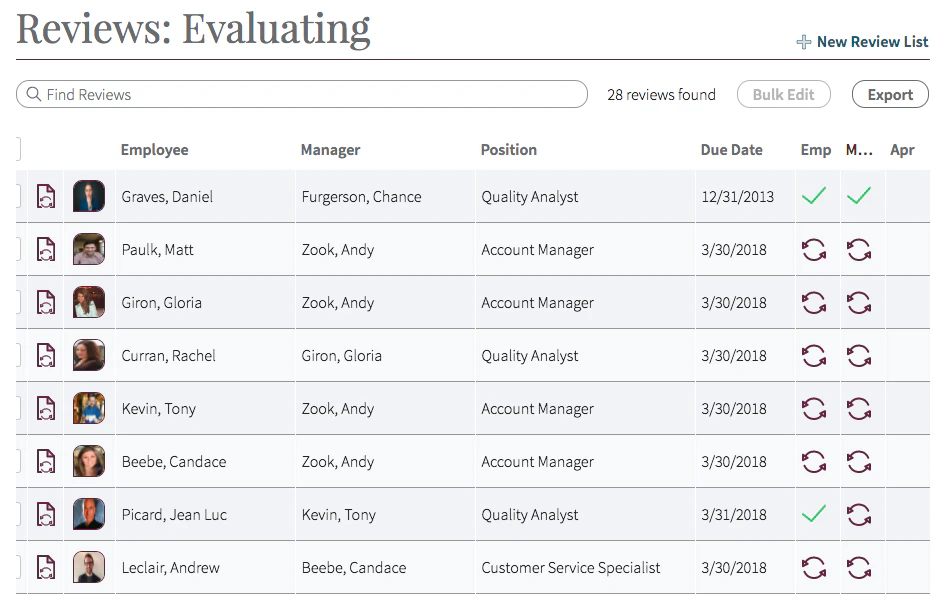934x594 pixels.
Task: Select the checkbox on Paulk, Matt's row
Action: 16,249
